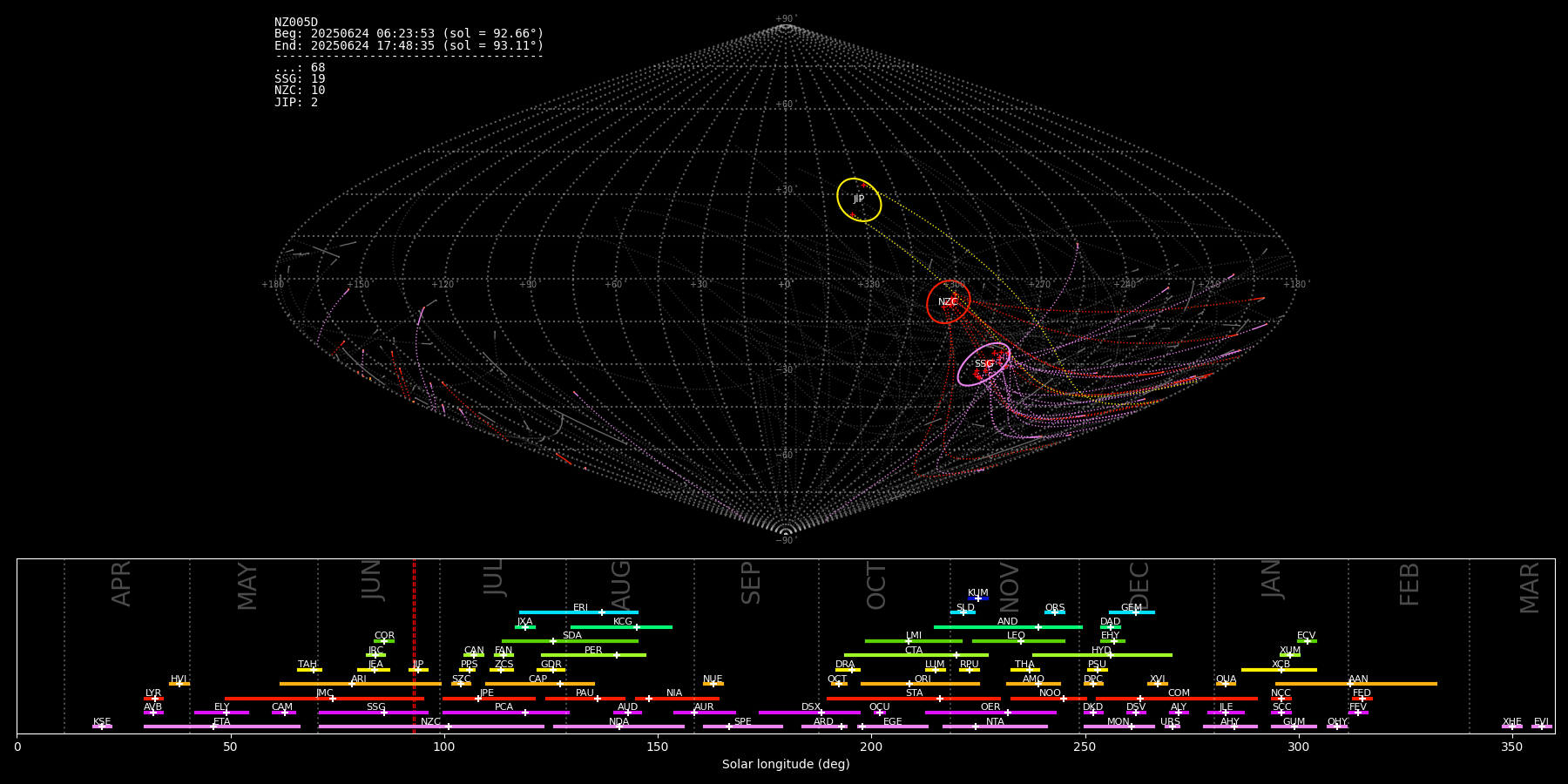The width and height of the screenshot is (1568, 784).
Task: Click the JIP label in the timeline
Action: [418, 665]
